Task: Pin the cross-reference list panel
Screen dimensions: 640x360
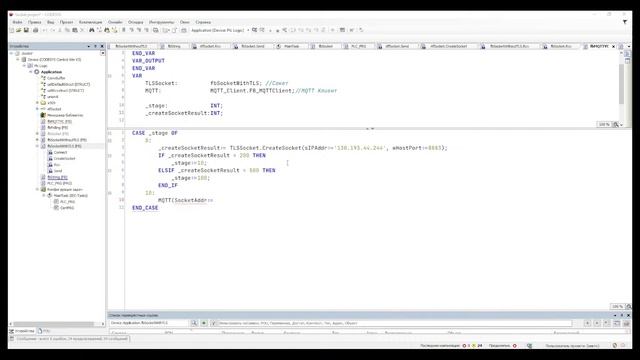Action: (x=622, y=315)
